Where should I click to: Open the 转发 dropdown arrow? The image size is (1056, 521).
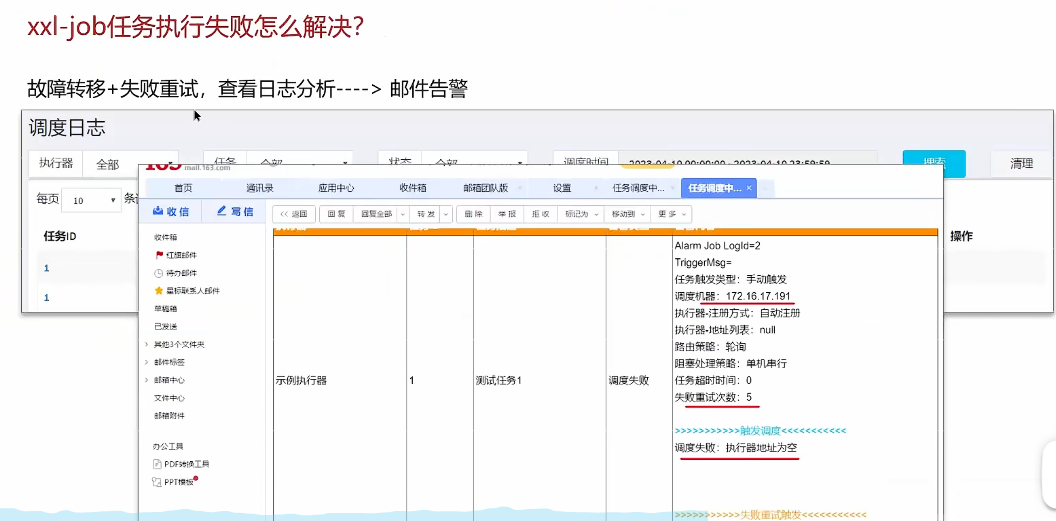pos(446,214)
